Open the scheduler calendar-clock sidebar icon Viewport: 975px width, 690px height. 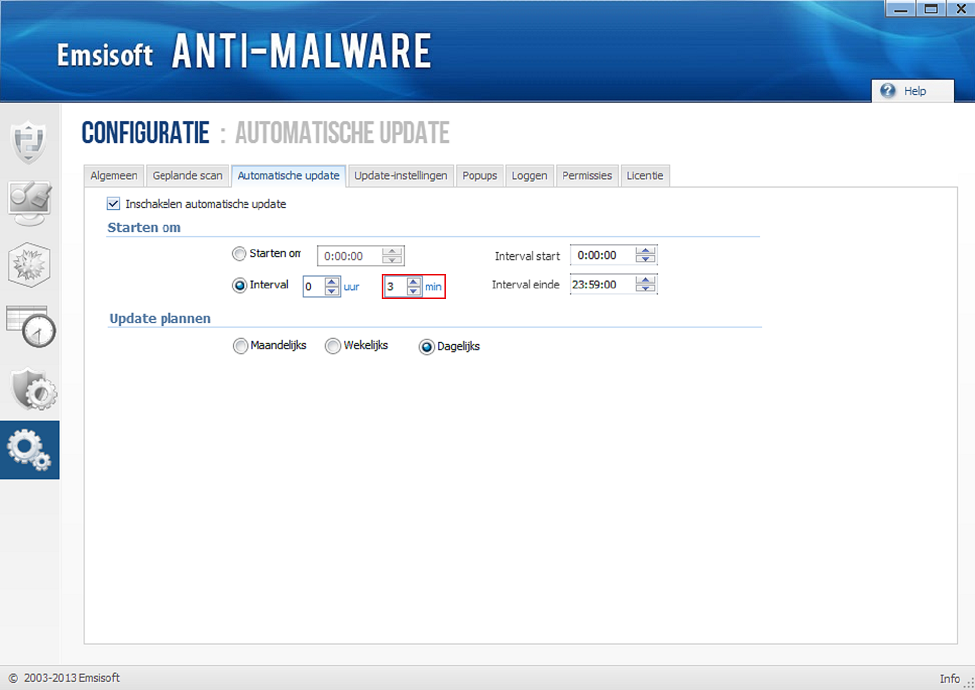(30, 326)
